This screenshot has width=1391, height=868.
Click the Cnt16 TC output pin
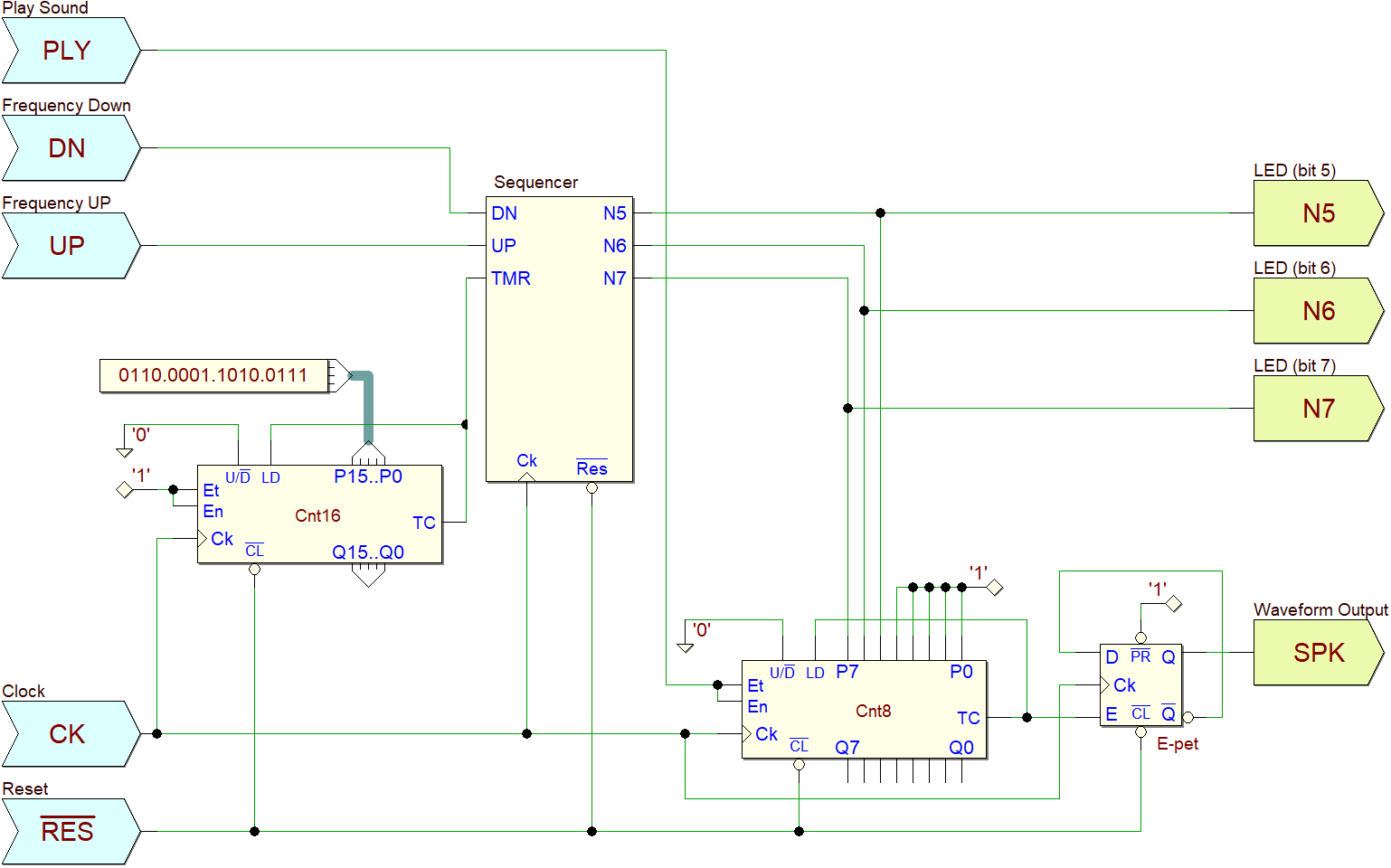coord(424,523)
